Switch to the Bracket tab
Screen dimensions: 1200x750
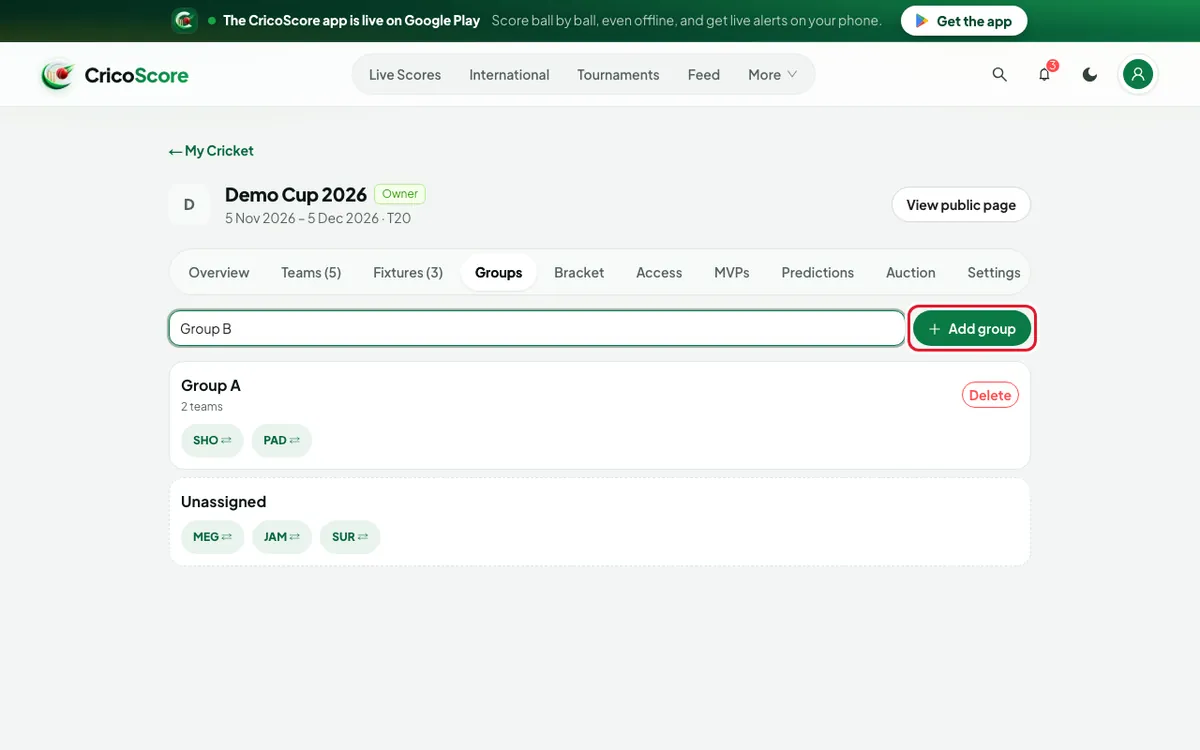click(579, 272)
